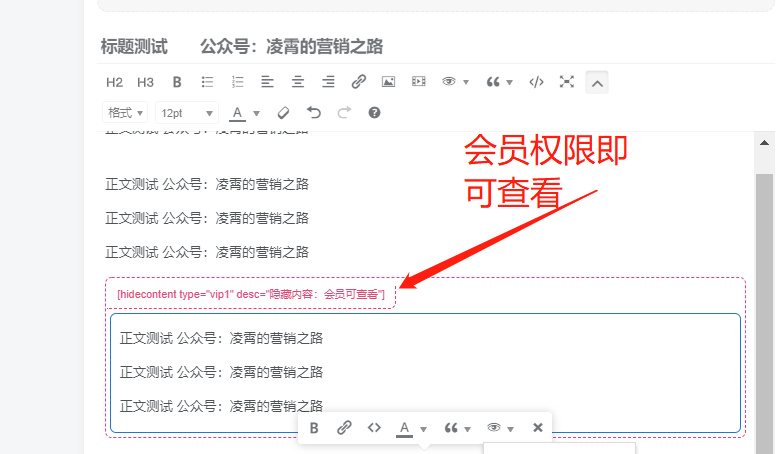Collapse the second toolbar row
Image resolution: width=779 pixels, height=454 pixels.
click(x=597, y=83)
